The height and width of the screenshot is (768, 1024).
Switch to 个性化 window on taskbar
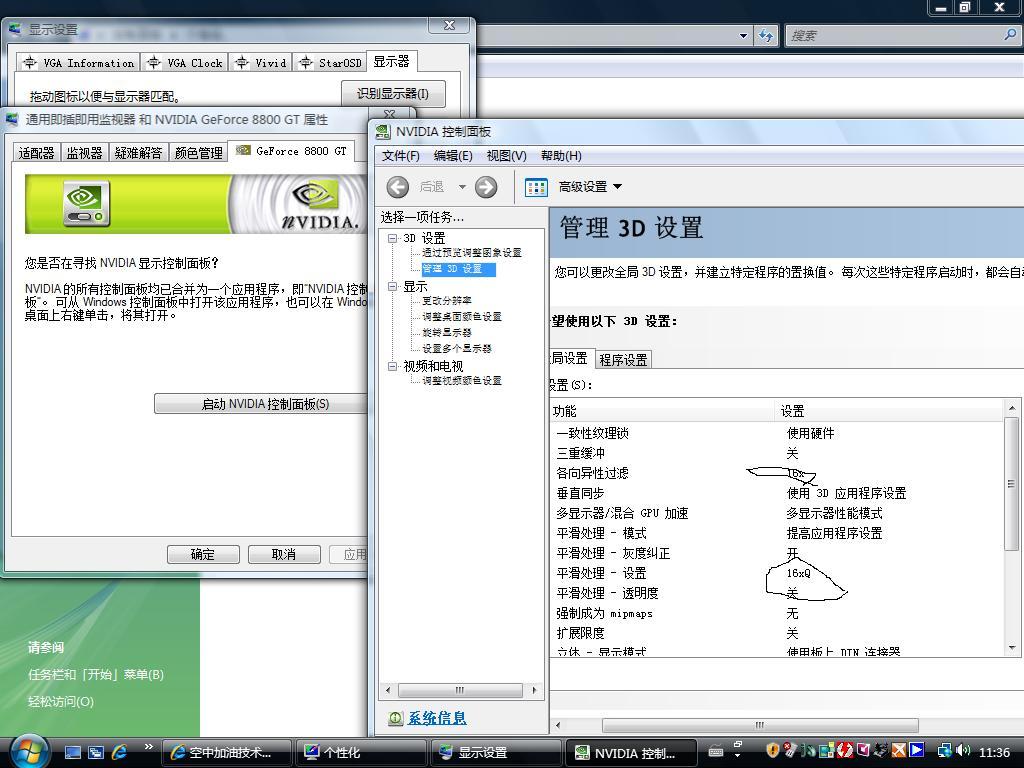(x=361, y=753)
